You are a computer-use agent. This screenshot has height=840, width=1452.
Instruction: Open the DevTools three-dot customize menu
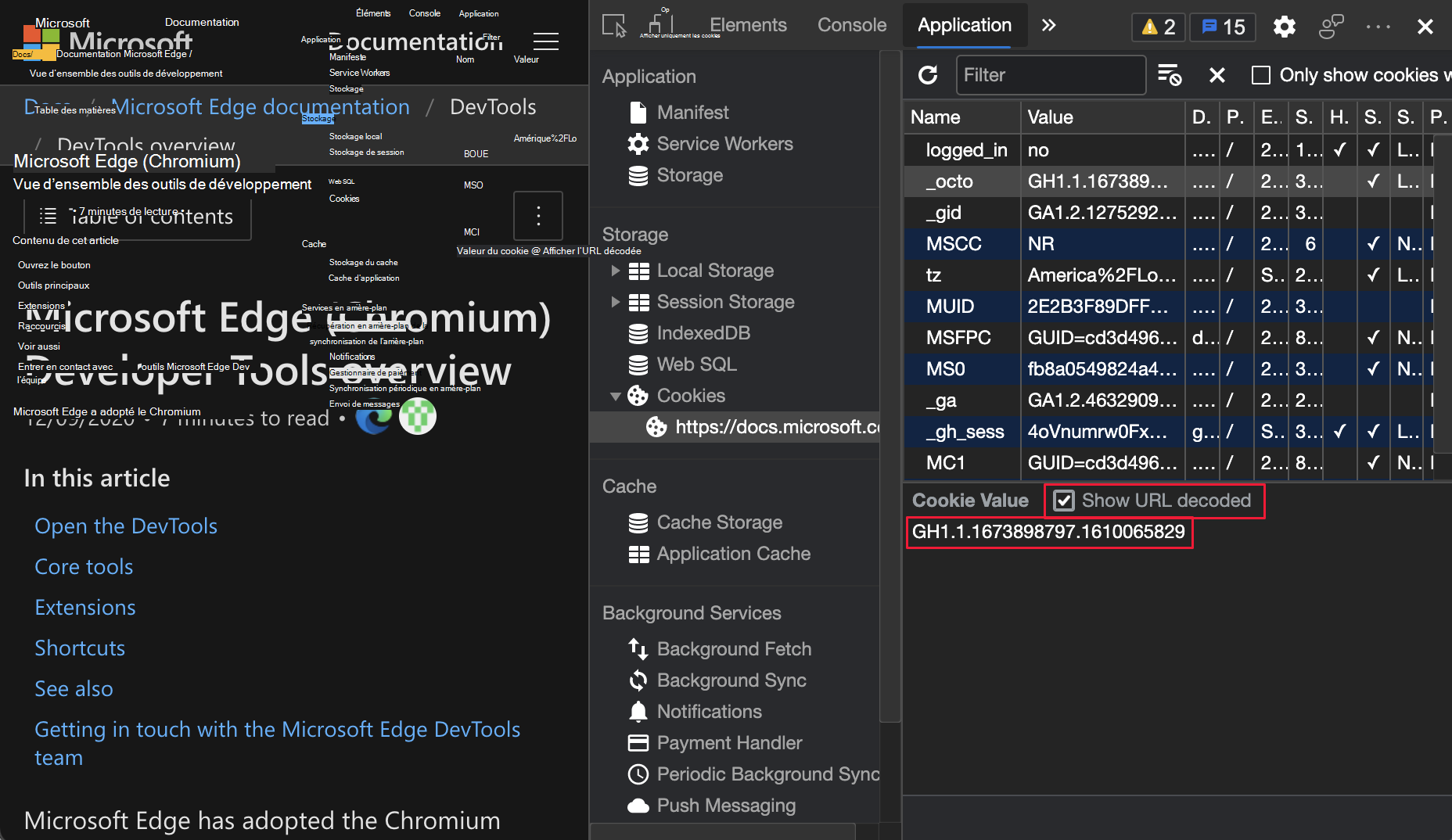pyautogui.click(x=1378, y=27)
